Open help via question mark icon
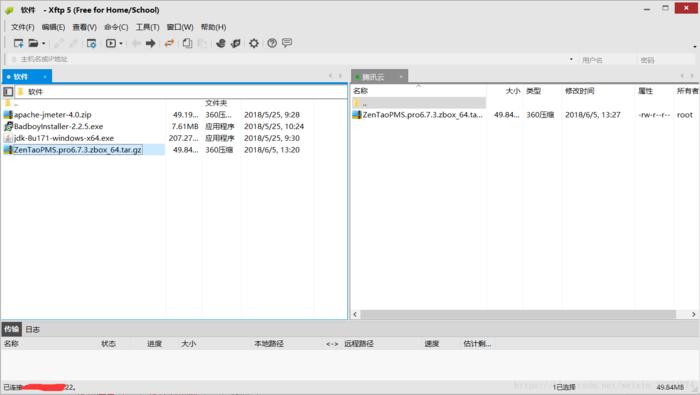Screen dimensions: 700x395 (x=272, y=43)
